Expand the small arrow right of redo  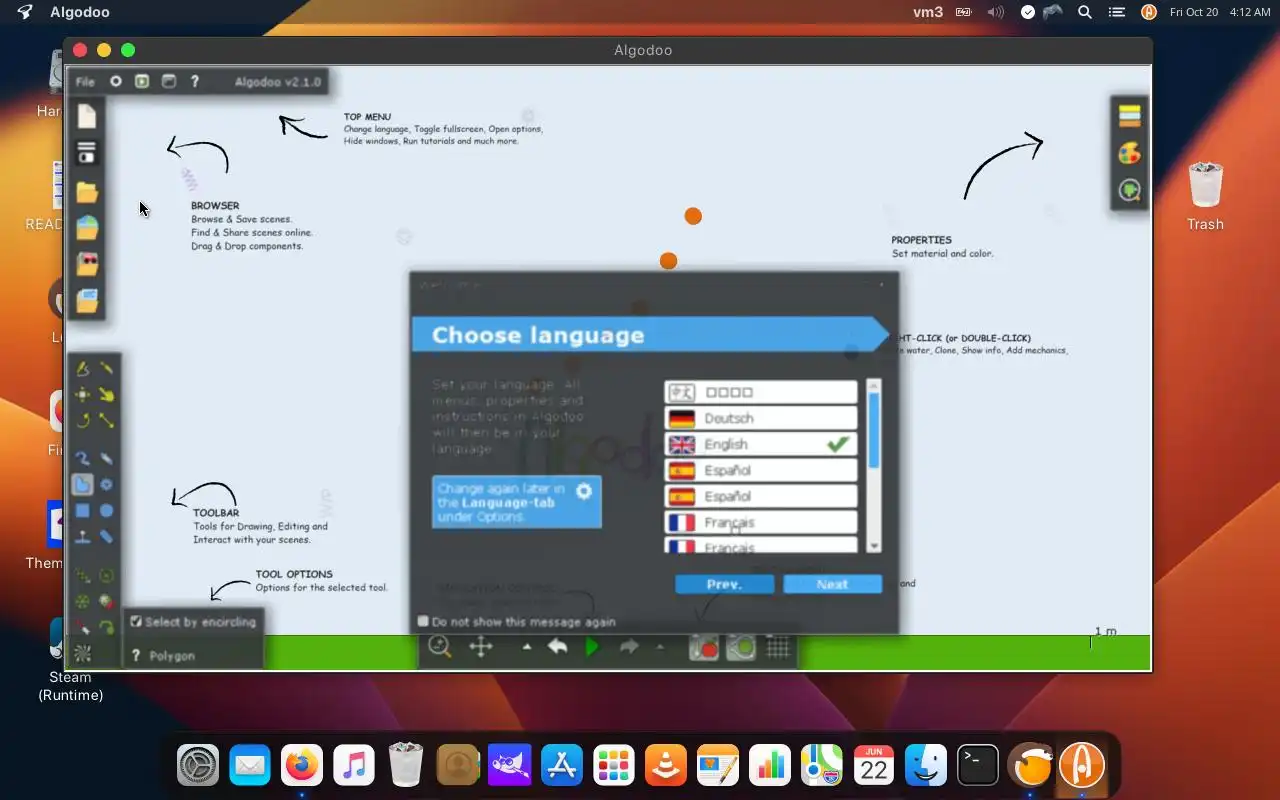(x=659, y=647)
